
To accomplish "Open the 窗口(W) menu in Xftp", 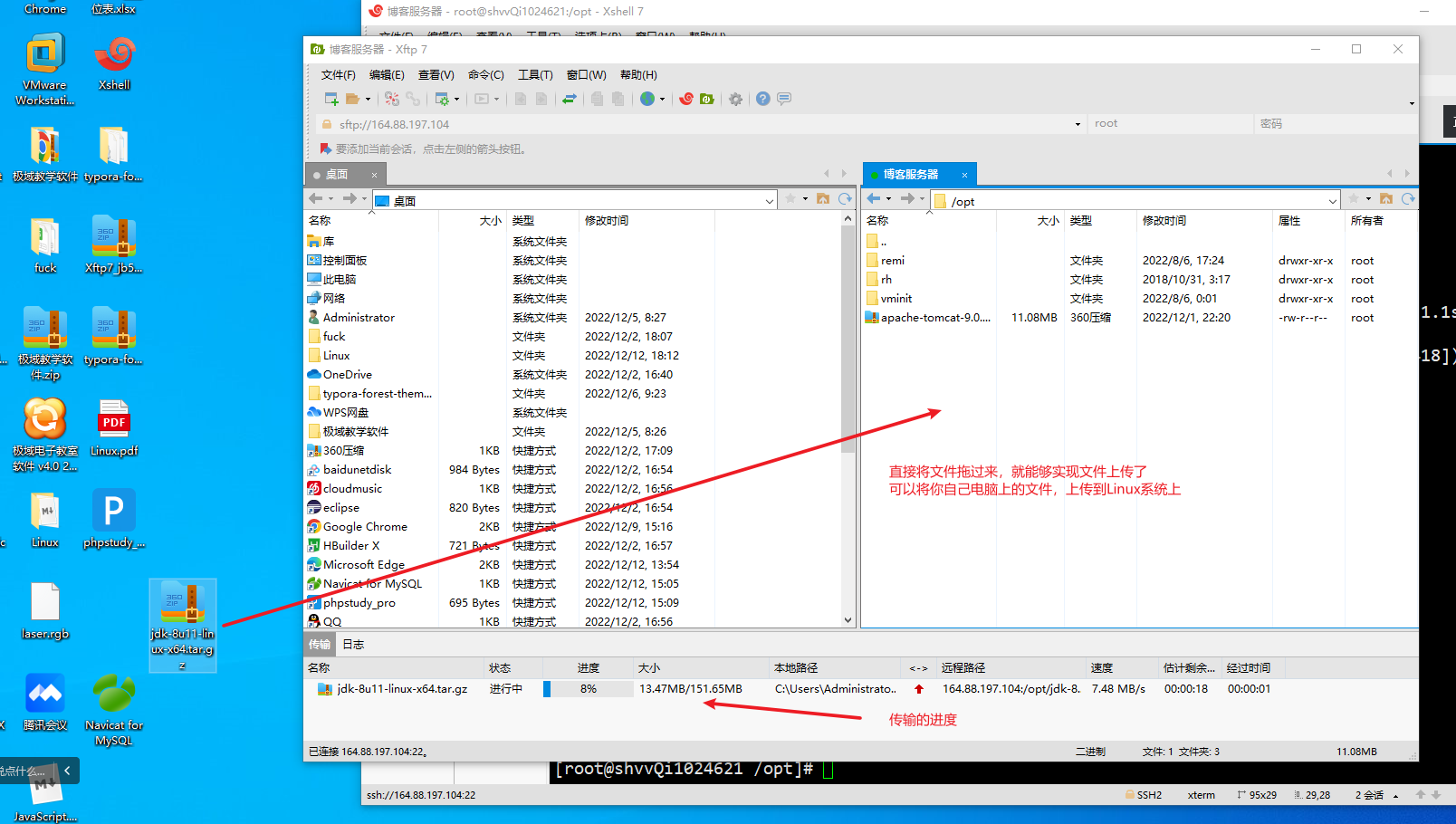I will tap(586, 75).
